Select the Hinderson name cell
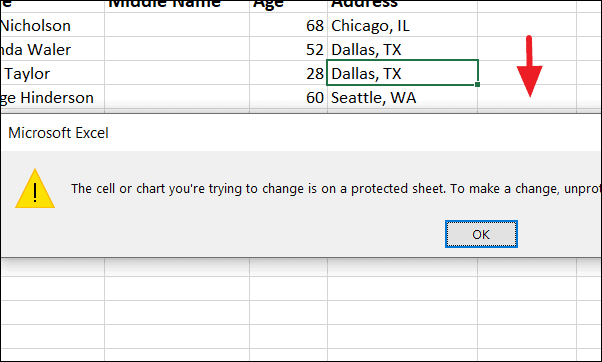The height and width of the screenshot is (362, 602). [x=52, y=97]
